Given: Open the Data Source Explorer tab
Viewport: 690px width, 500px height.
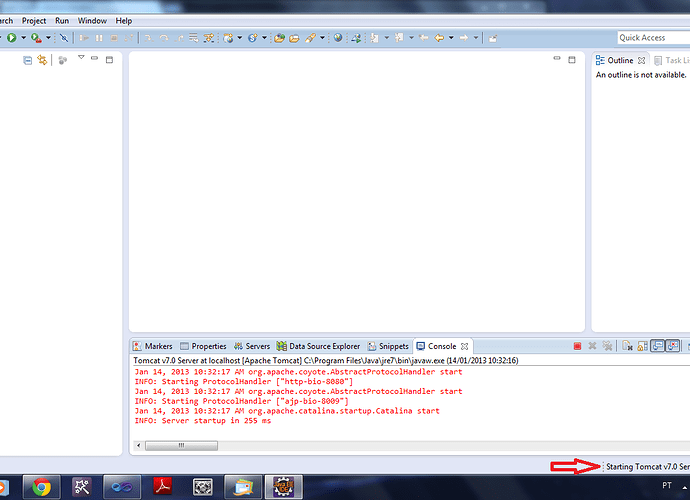Looking at the screenshot, I should pos(318,346).
